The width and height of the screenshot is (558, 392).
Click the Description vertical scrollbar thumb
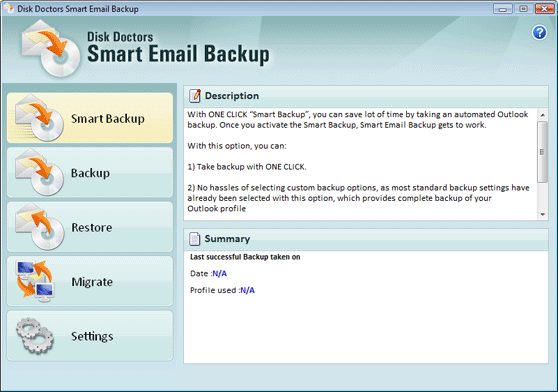[x=543, y=152]
